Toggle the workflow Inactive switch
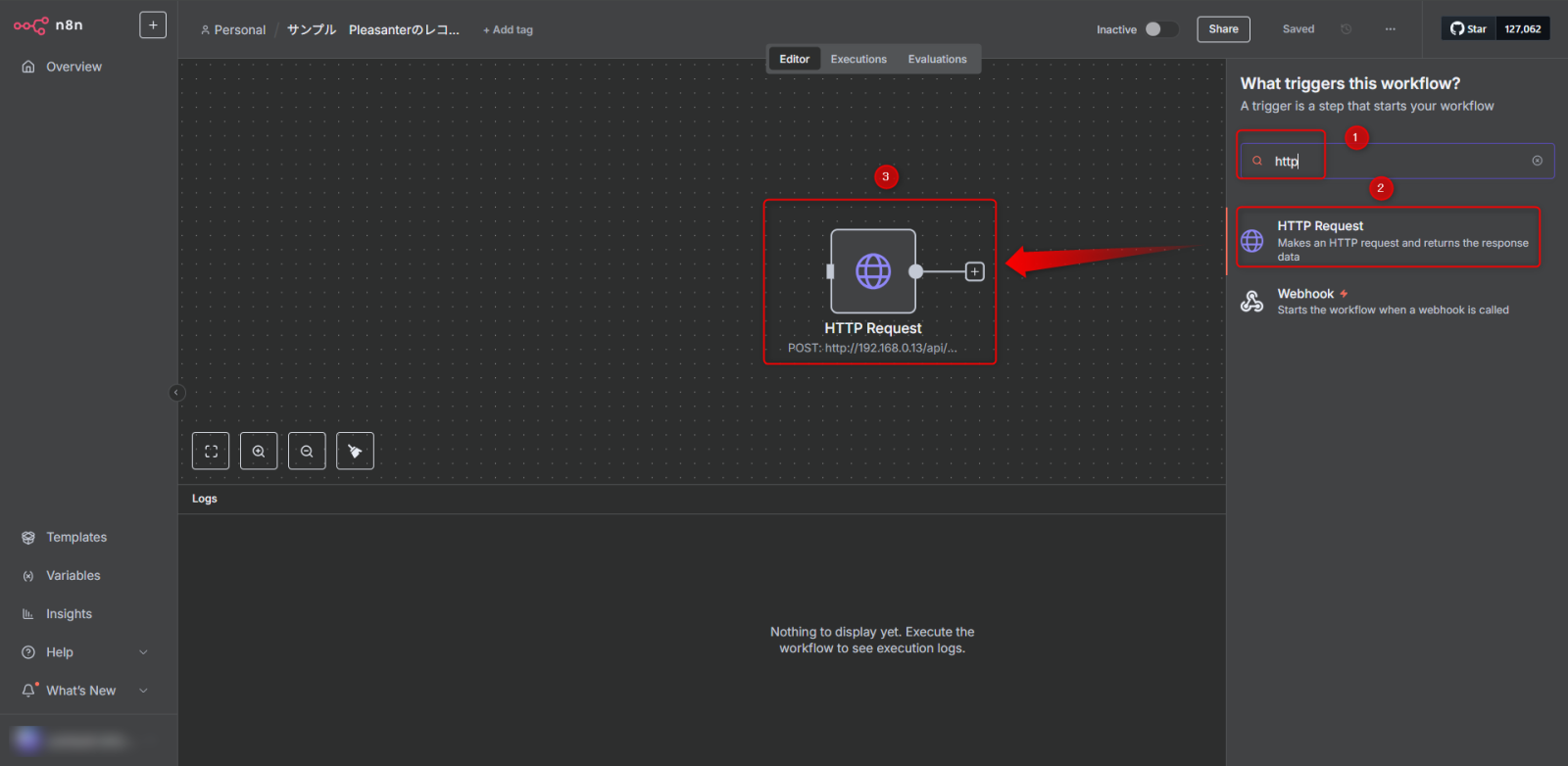Viewport: 1568px width, 766px height. 1160,29
